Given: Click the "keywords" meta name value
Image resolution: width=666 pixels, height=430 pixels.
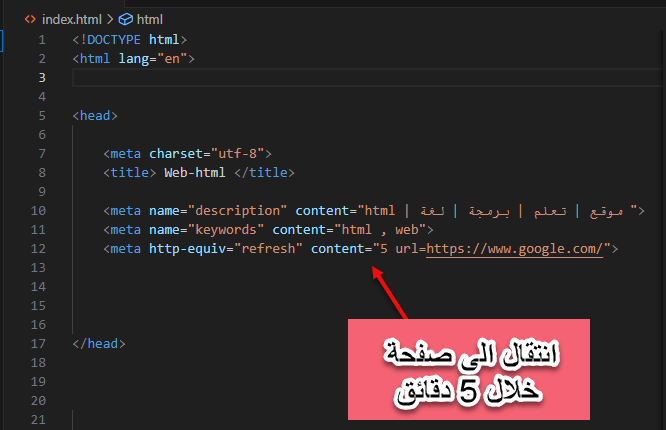Looking at the screenshot, I should tap(231, 230).
